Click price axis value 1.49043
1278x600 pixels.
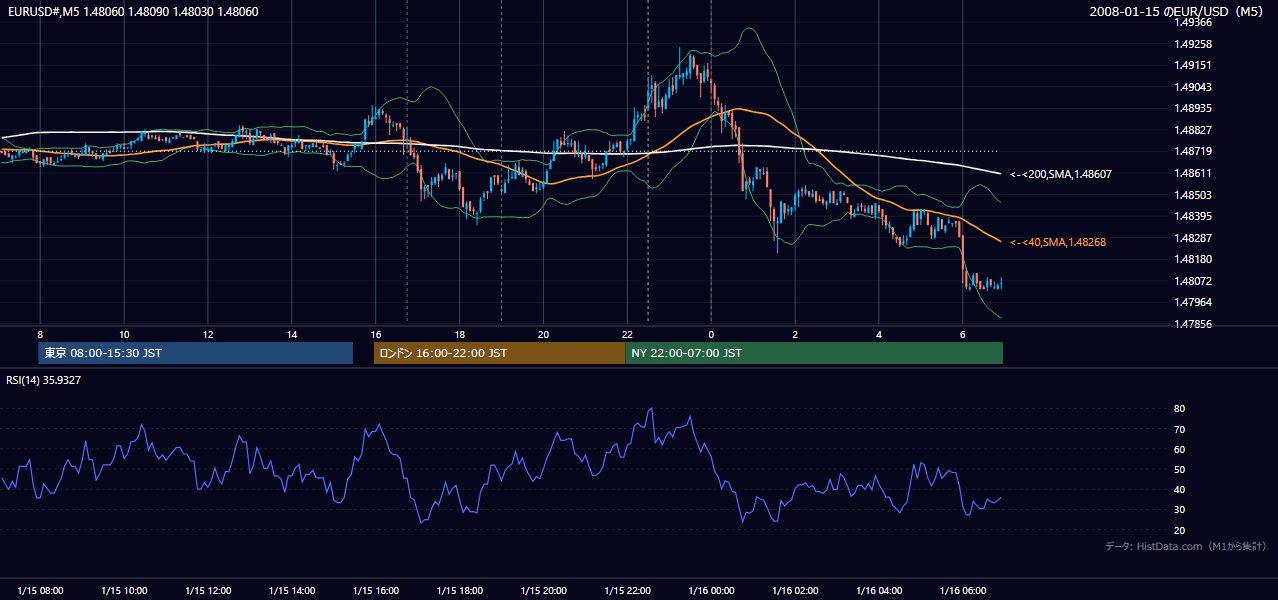click(x=1193, y=87)
